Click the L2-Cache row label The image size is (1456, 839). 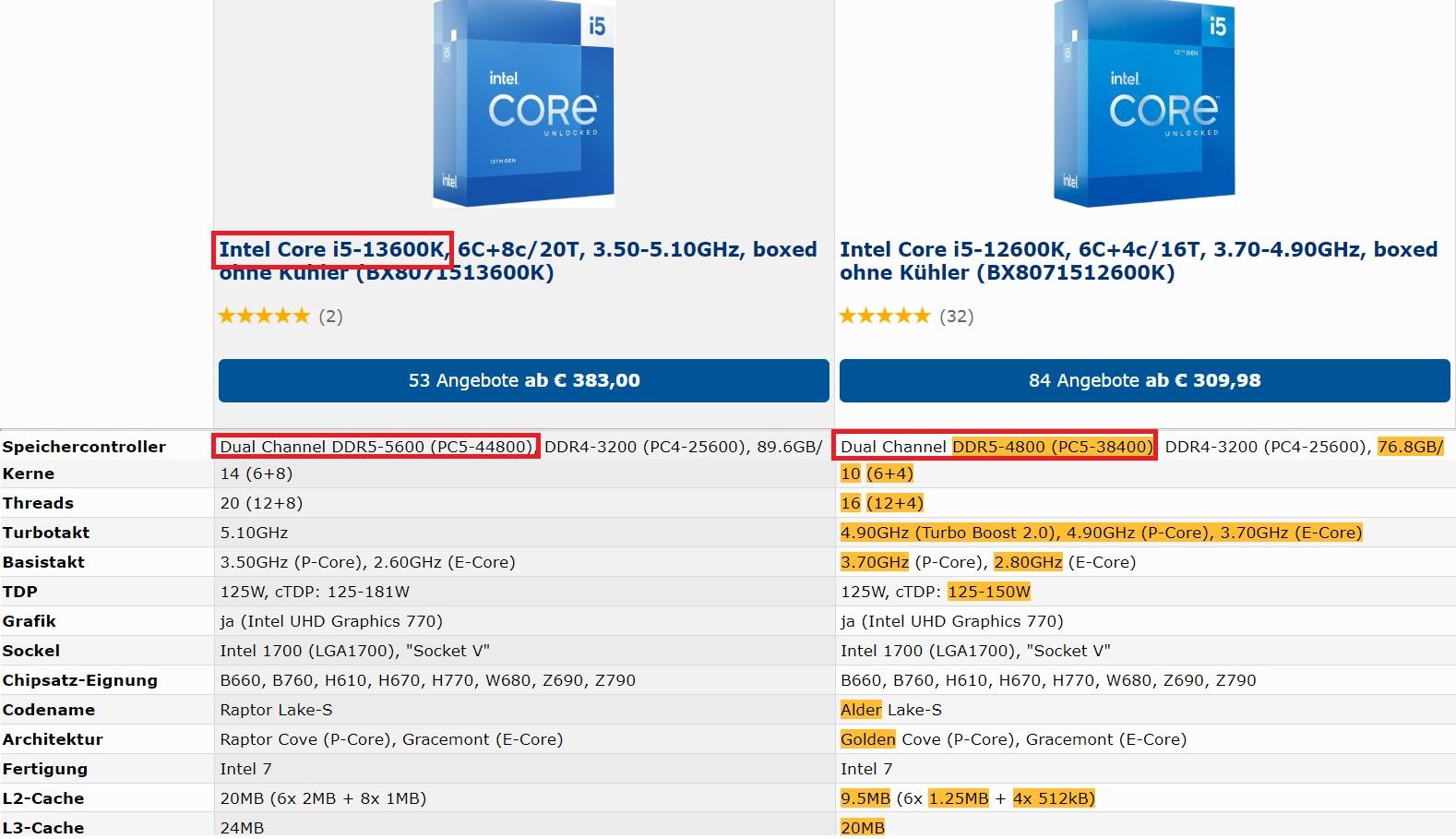(43, 798)
